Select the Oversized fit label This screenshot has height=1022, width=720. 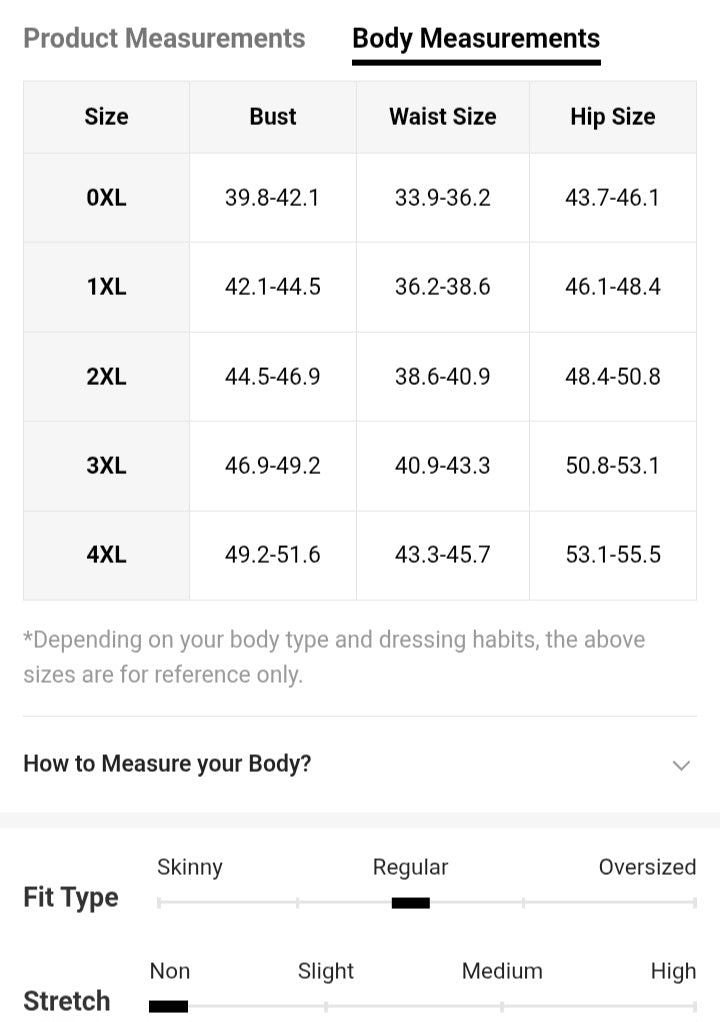pyautogui.click(x=647, y=867)
